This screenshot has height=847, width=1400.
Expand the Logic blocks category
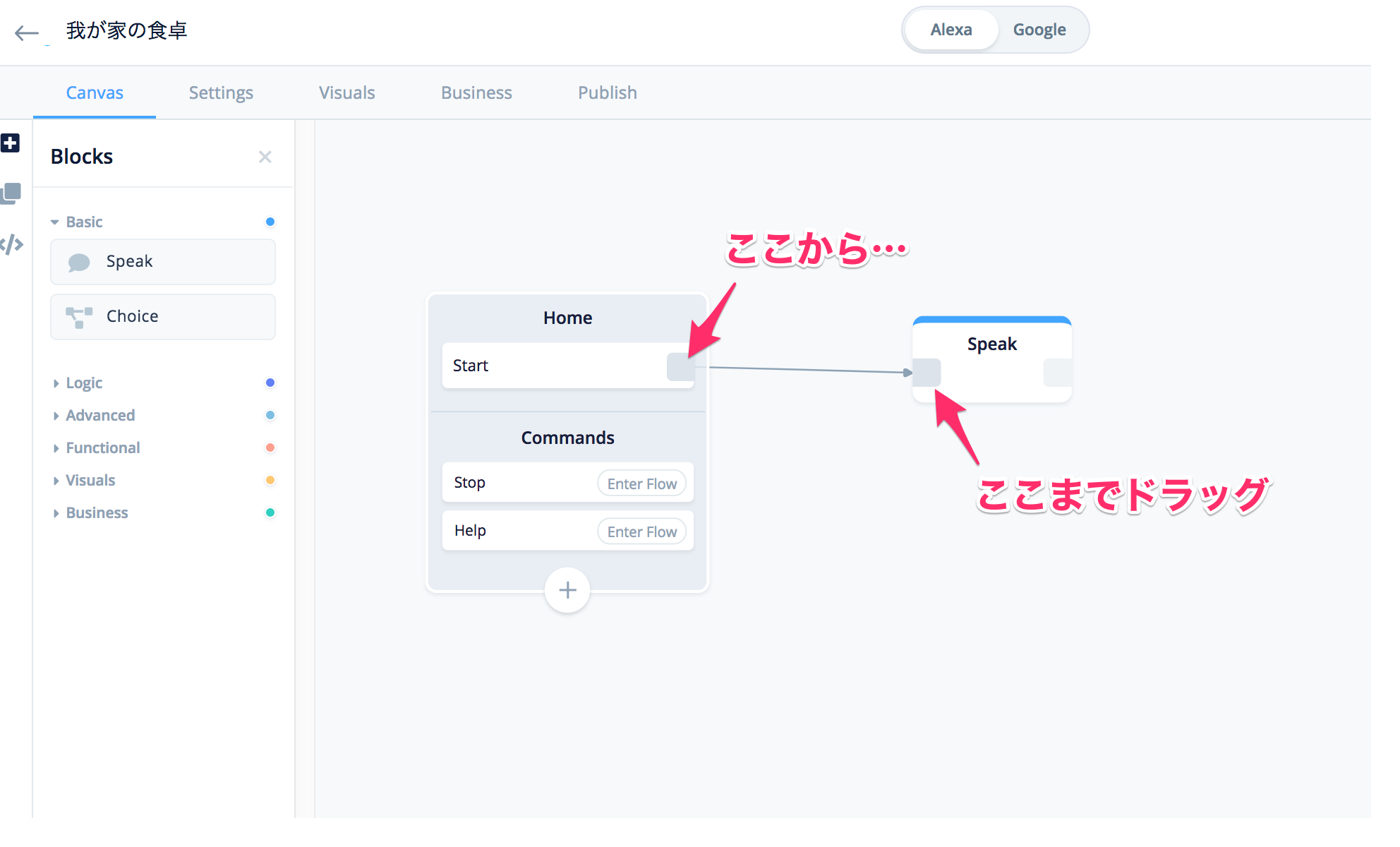click(x=84, y=383)
